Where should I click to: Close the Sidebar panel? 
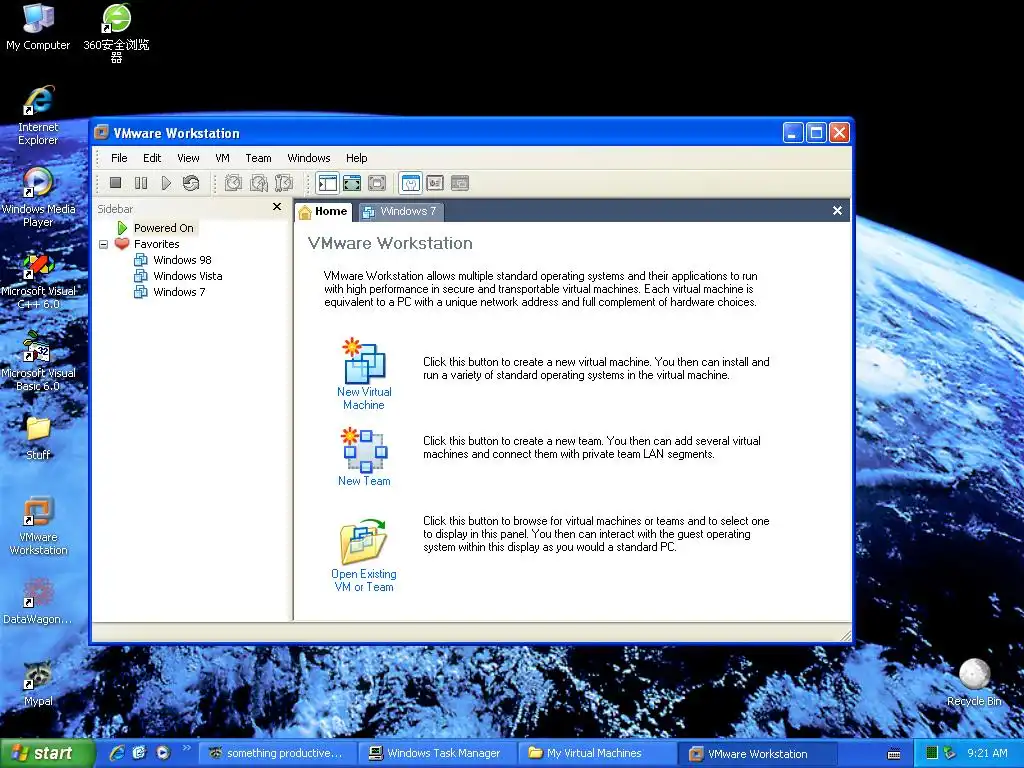[x=277, y=207]
